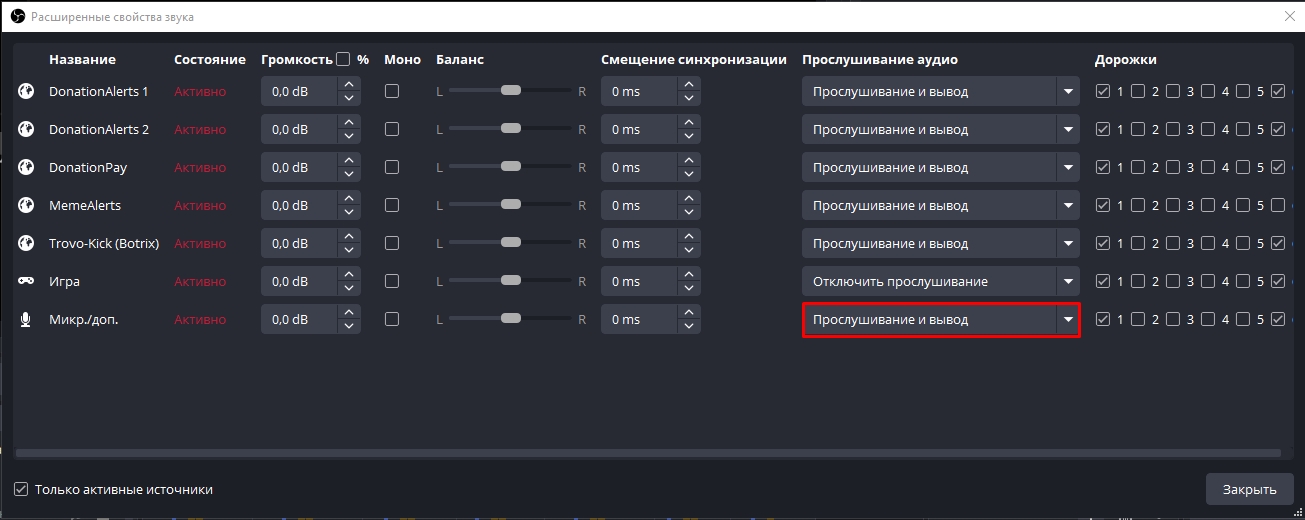Click the sync offset field of DonationAlerts 1

tap(639, 91)
